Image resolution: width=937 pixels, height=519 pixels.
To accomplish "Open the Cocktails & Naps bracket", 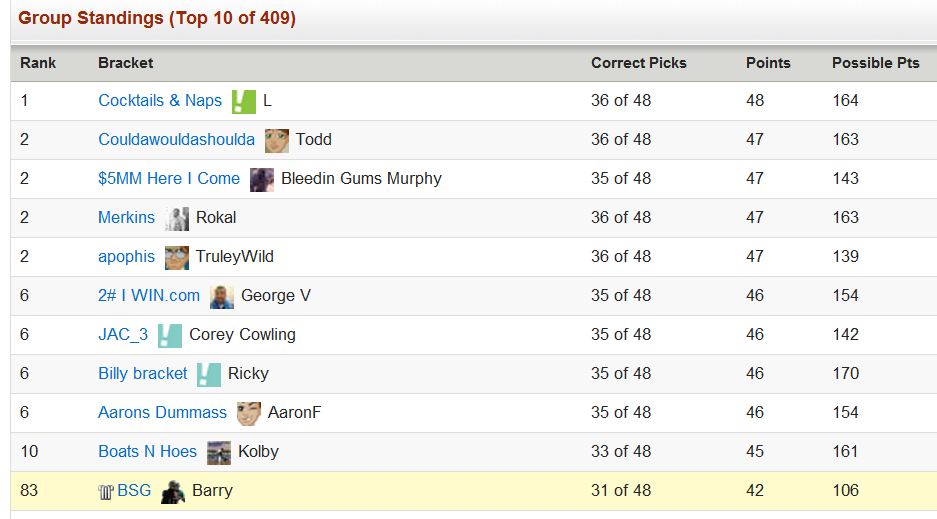I will 160,100.
